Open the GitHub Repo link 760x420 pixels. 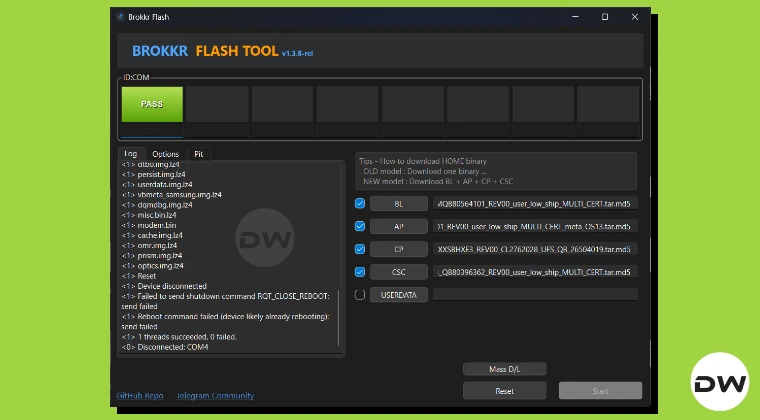click(140, 396)
